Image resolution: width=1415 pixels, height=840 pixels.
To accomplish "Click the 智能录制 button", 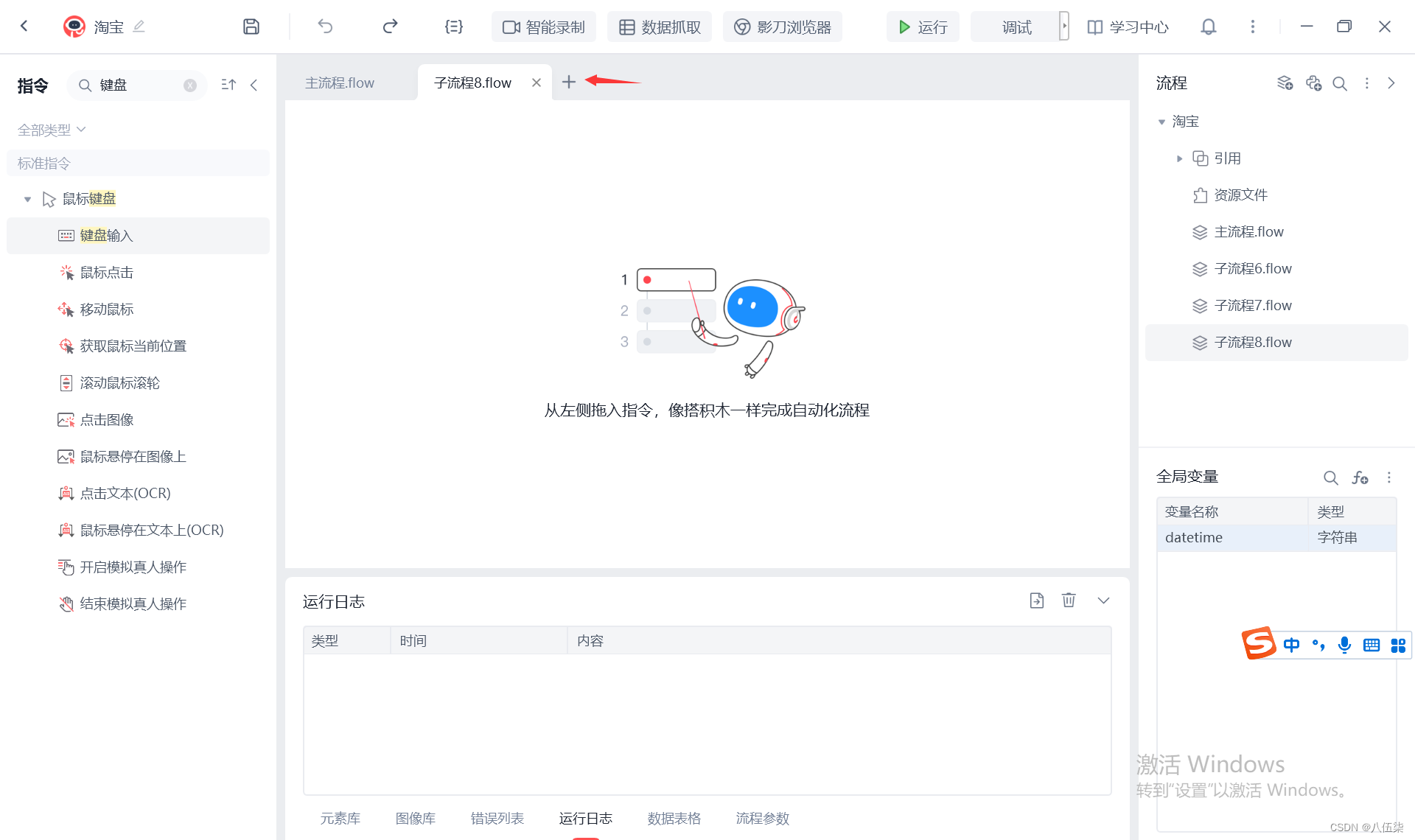I will (544, 27).
